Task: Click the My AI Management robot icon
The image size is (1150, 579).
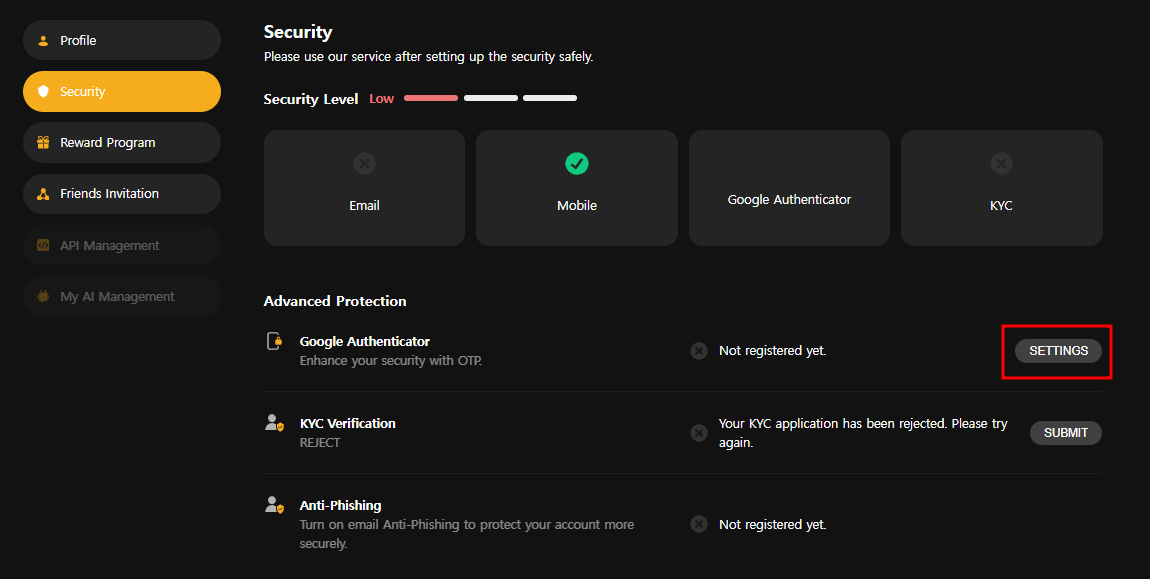Action: coord(43,297)
